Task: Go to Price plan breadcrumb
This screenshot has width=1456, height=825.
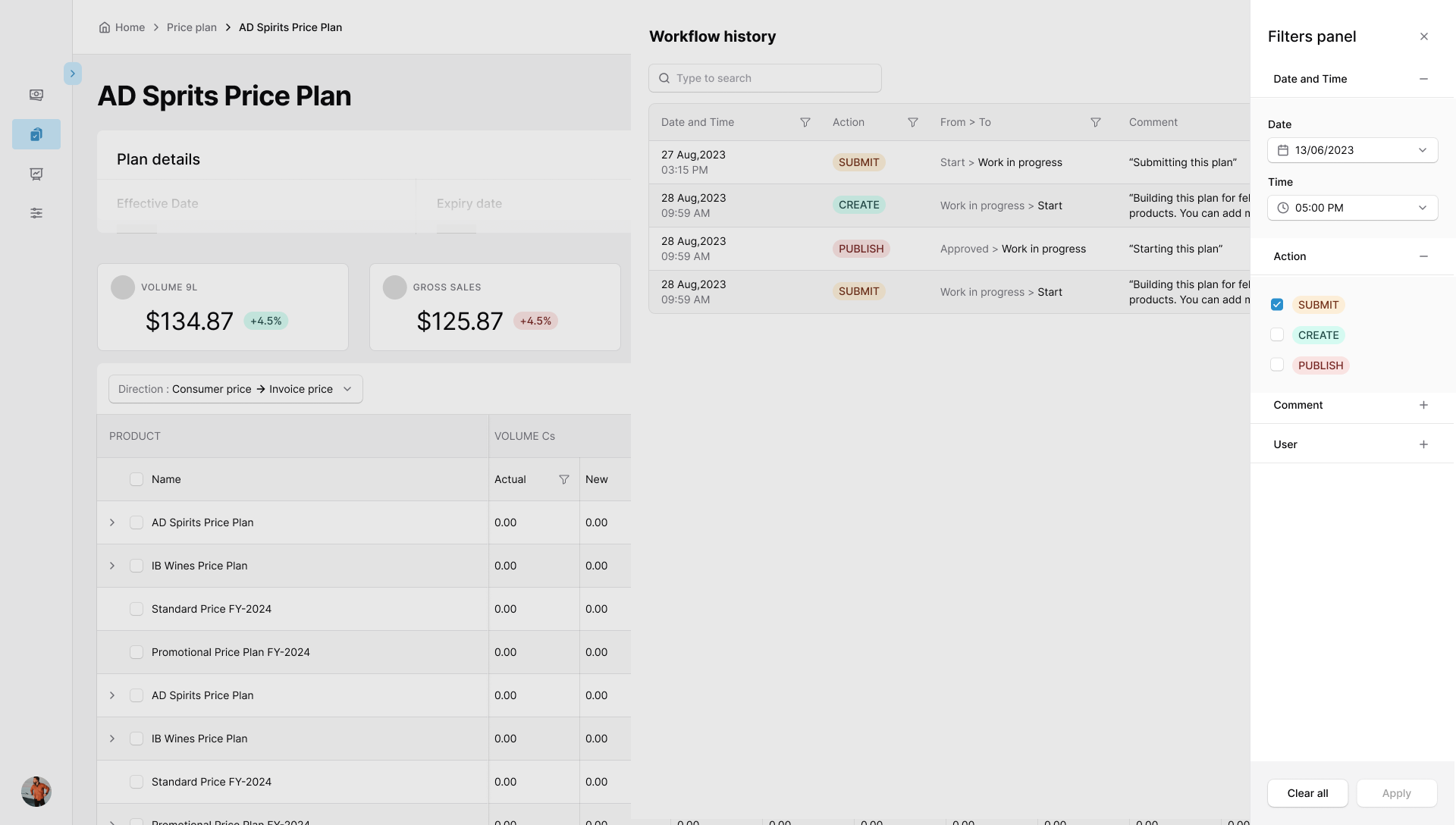Action: [x=191, y=27]
